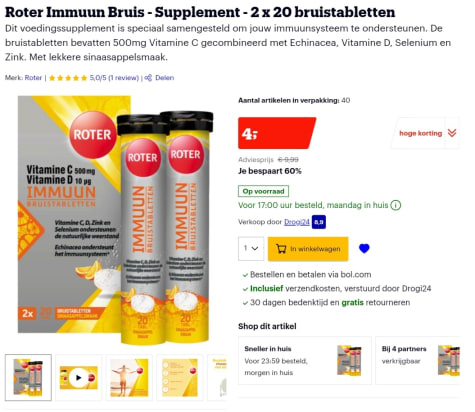Click the delivery info circle icon
The height and width of the screenshot is (412, 475).
396,205
